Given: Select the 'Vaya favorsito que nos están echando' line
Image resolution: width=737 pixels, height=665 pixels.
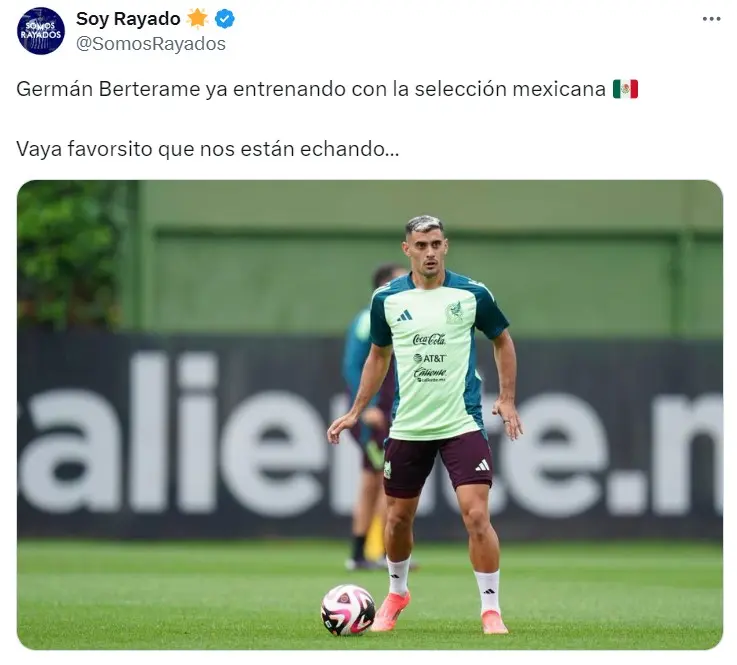Looking at the screenshot, I should tap(207, 149).
